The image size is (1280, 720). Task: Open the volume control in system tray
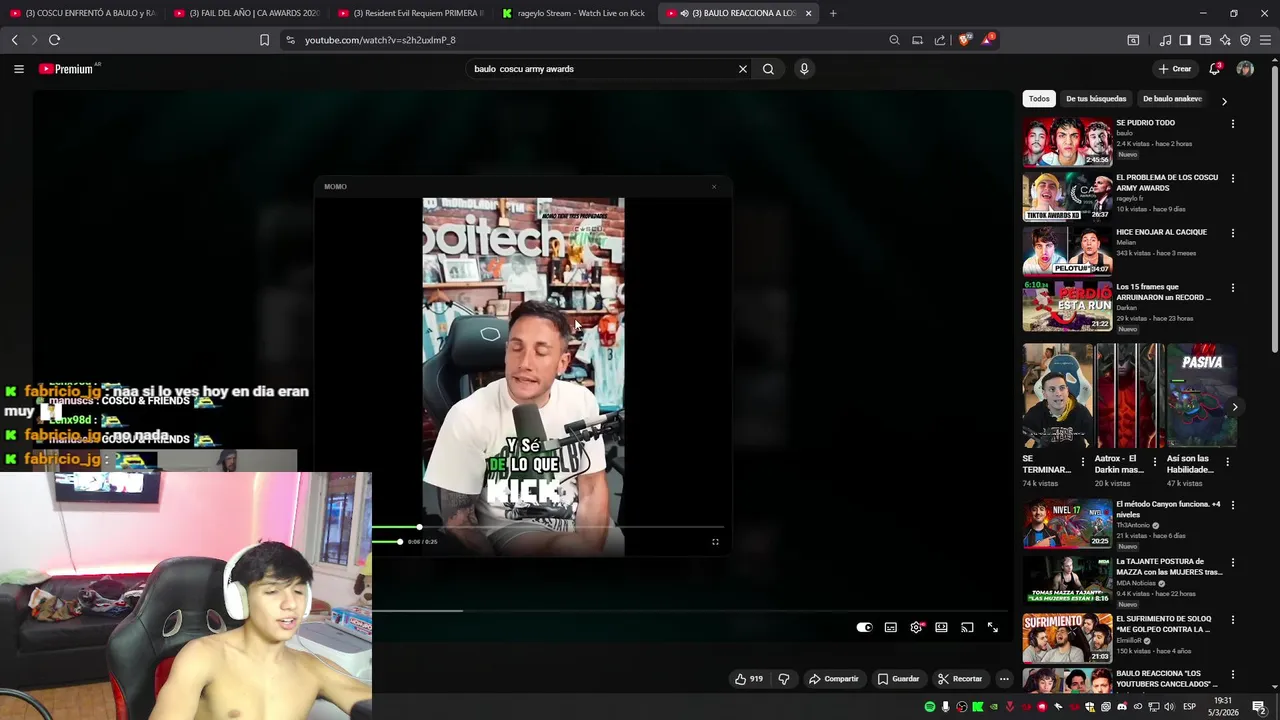click(x=1169, y=707)
